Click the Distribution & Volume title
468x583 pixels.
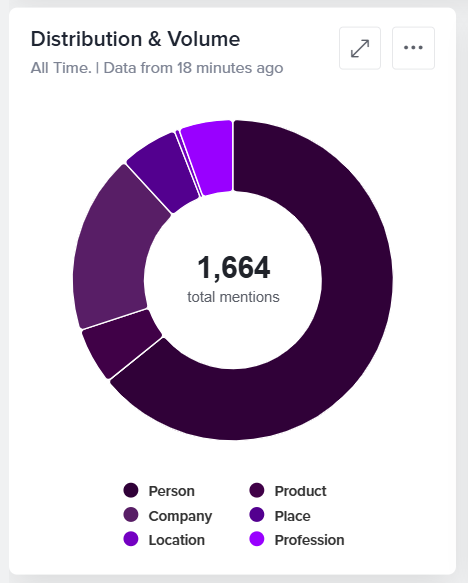(x=135, y=39)
